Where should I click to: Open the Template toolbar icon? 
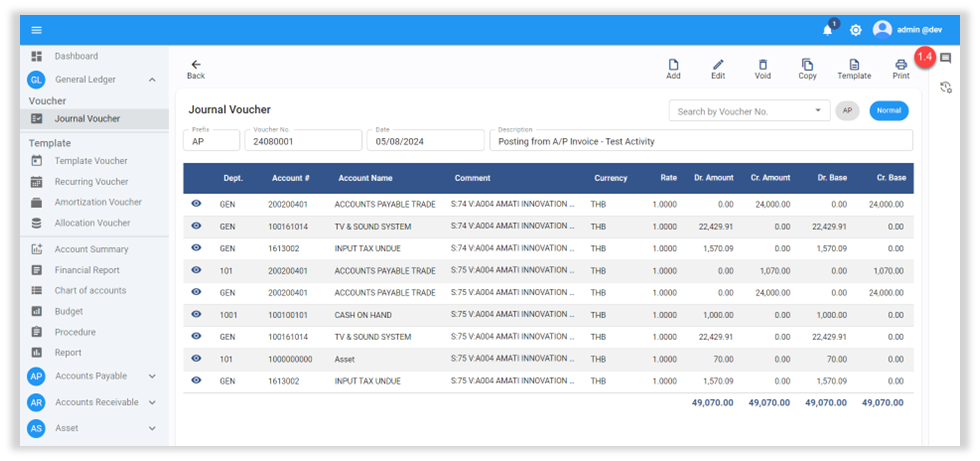click(x=854, y=66)
